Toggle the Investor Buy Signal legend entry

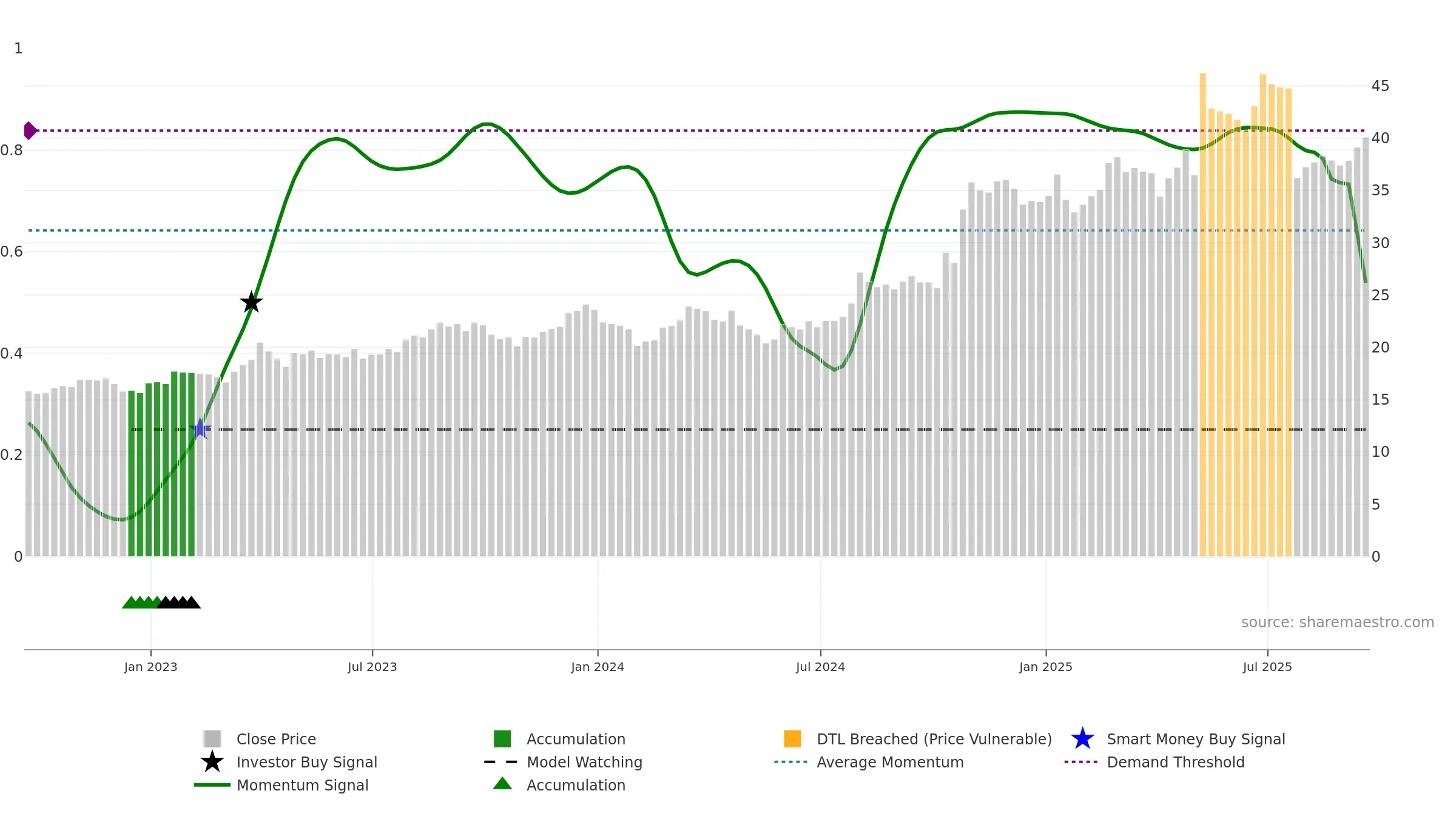289,761
